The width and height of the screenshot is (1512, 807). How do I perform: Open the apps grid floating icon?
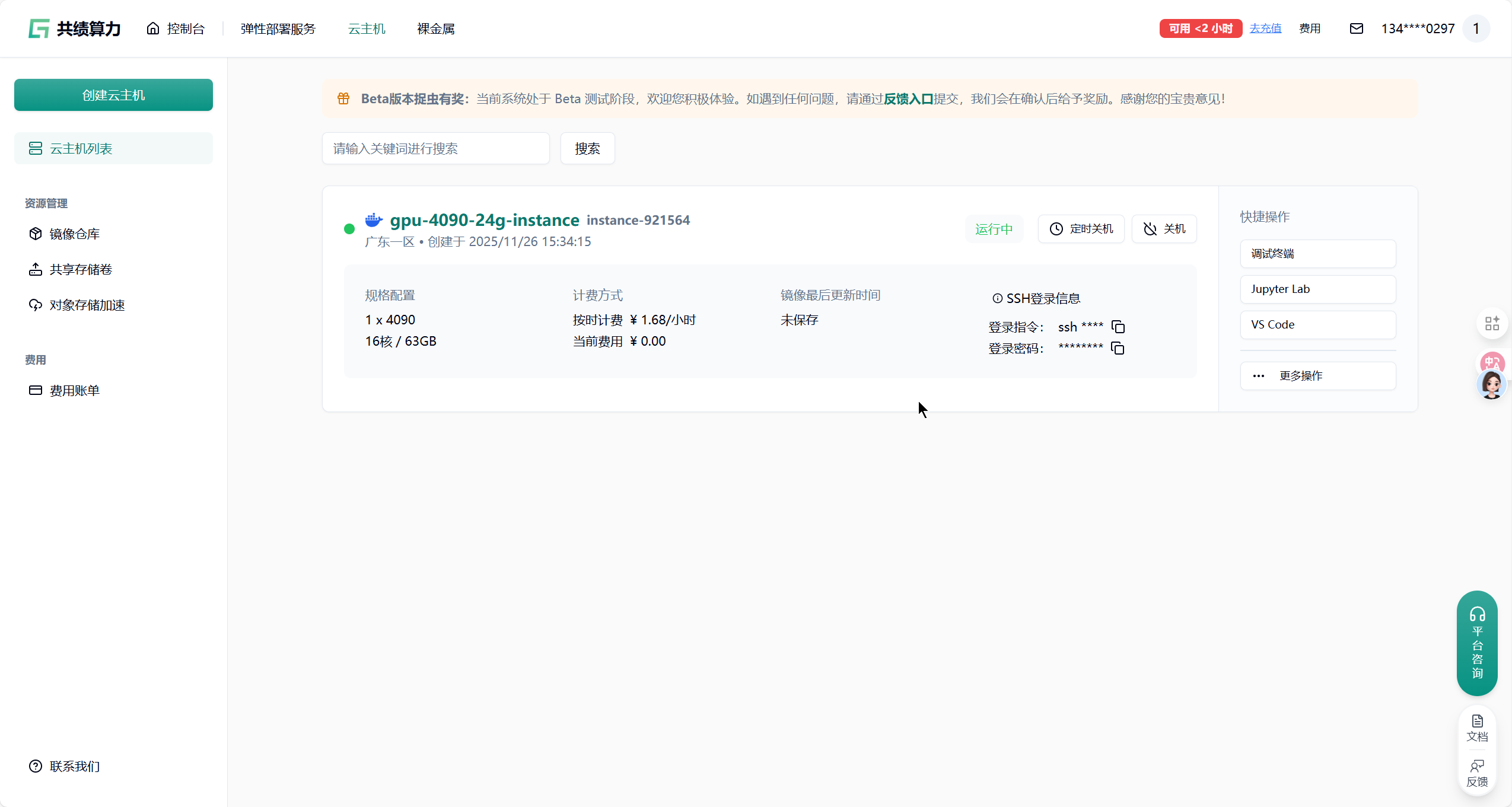[1492, 323]
